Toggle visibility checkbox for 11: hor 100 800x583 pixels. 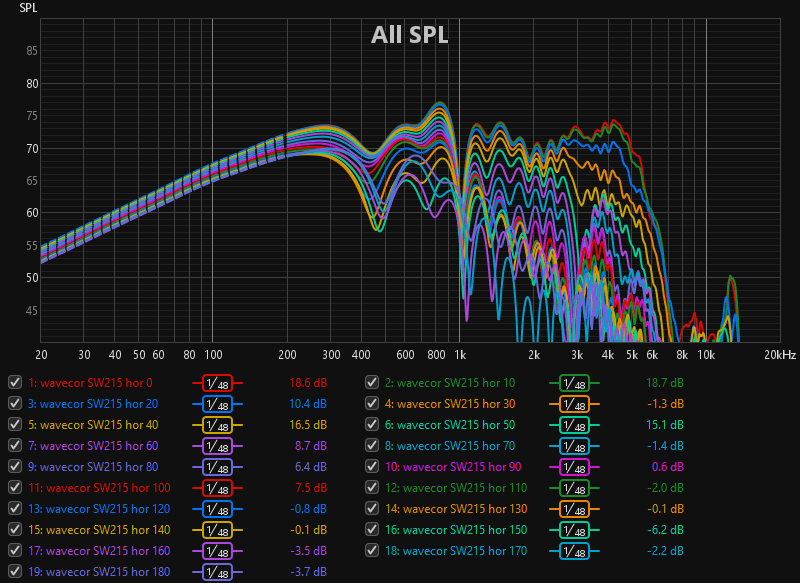[15, 487]
